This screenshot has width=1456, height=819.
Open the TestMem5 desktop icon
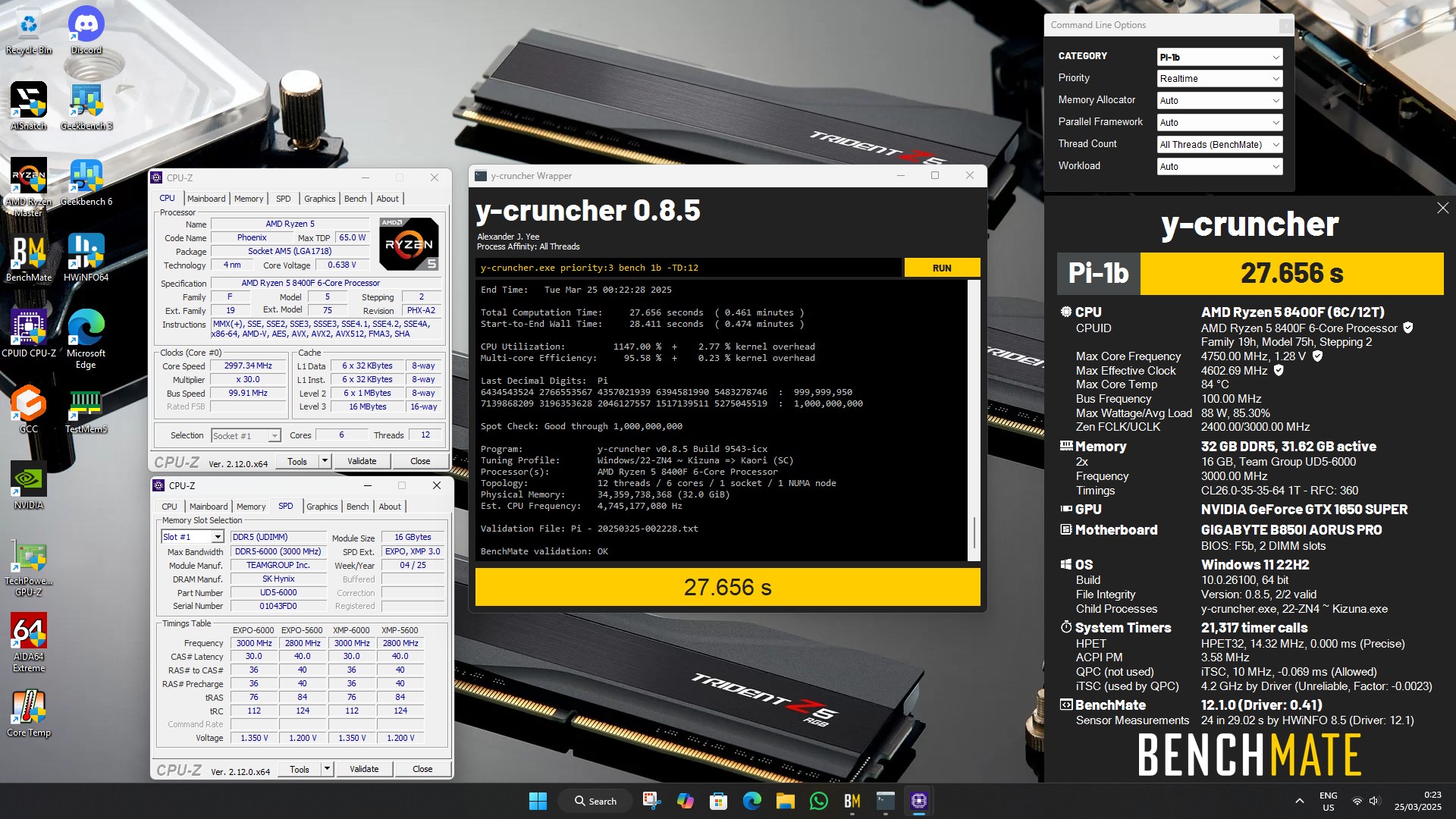86,409
